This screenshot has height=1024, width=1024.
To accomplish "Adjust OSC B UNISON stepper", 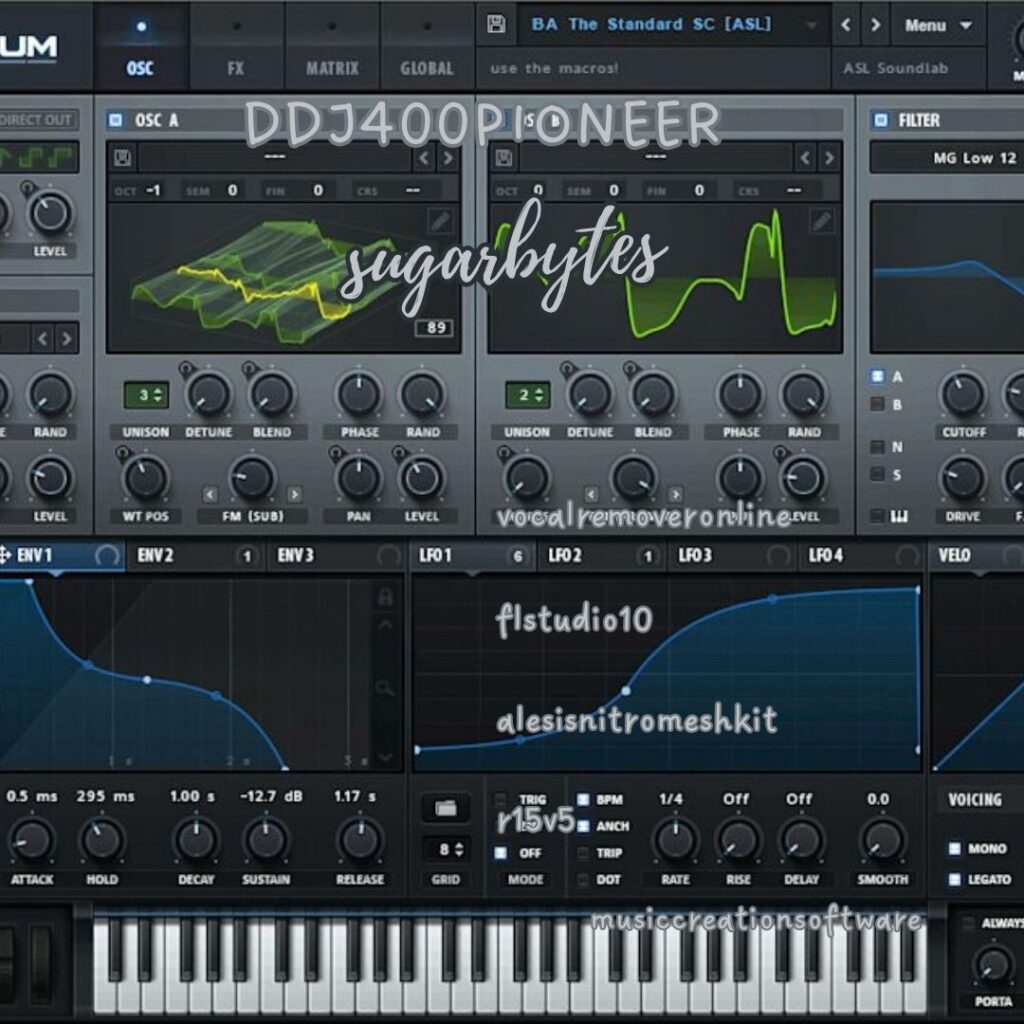I will (527, 394).
